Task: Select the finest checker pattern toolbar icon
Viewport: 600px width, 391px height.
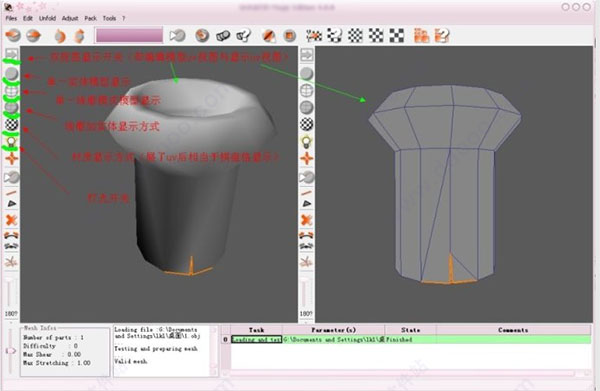Action: [x=355, y=36]
